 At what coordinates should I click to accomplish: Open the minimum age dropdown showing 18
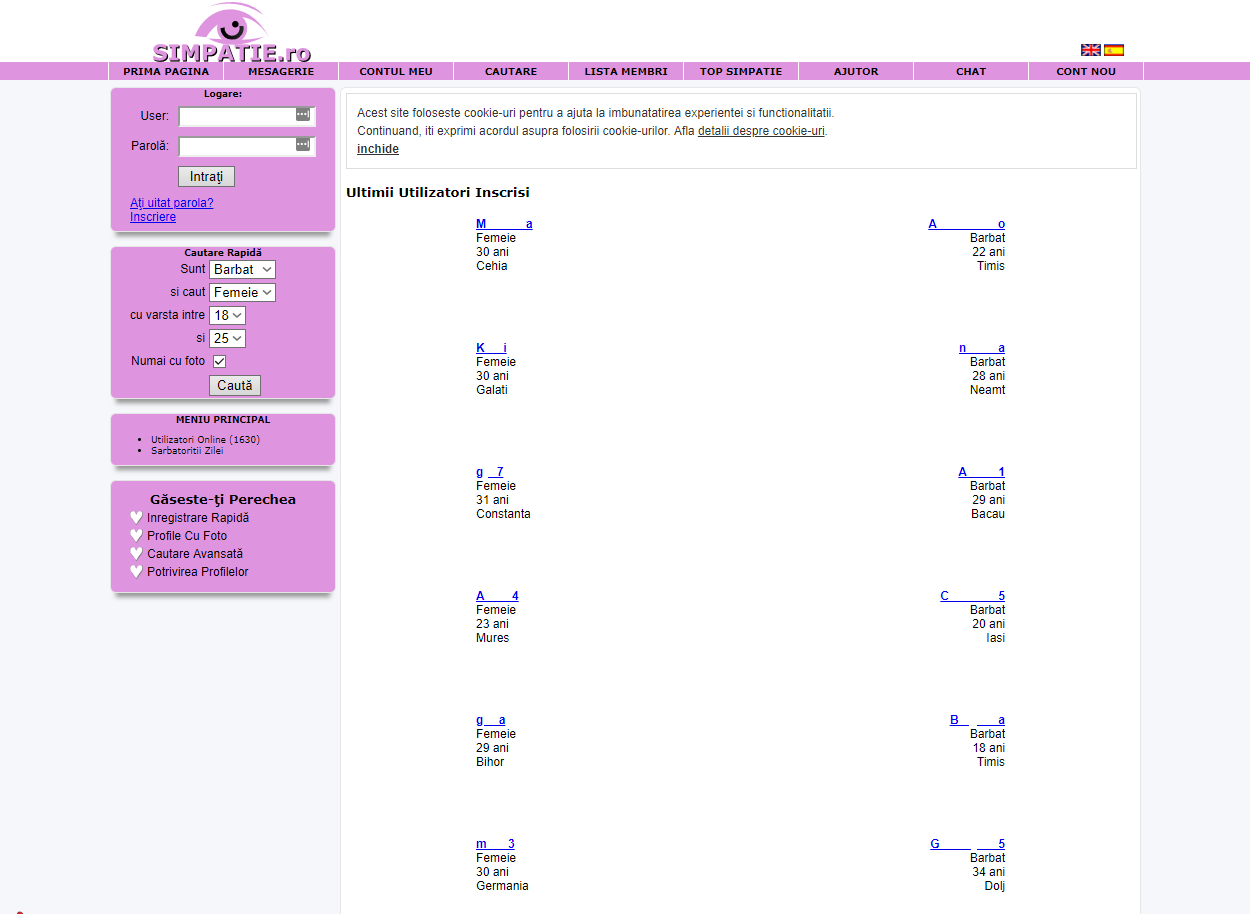(227, 316)
